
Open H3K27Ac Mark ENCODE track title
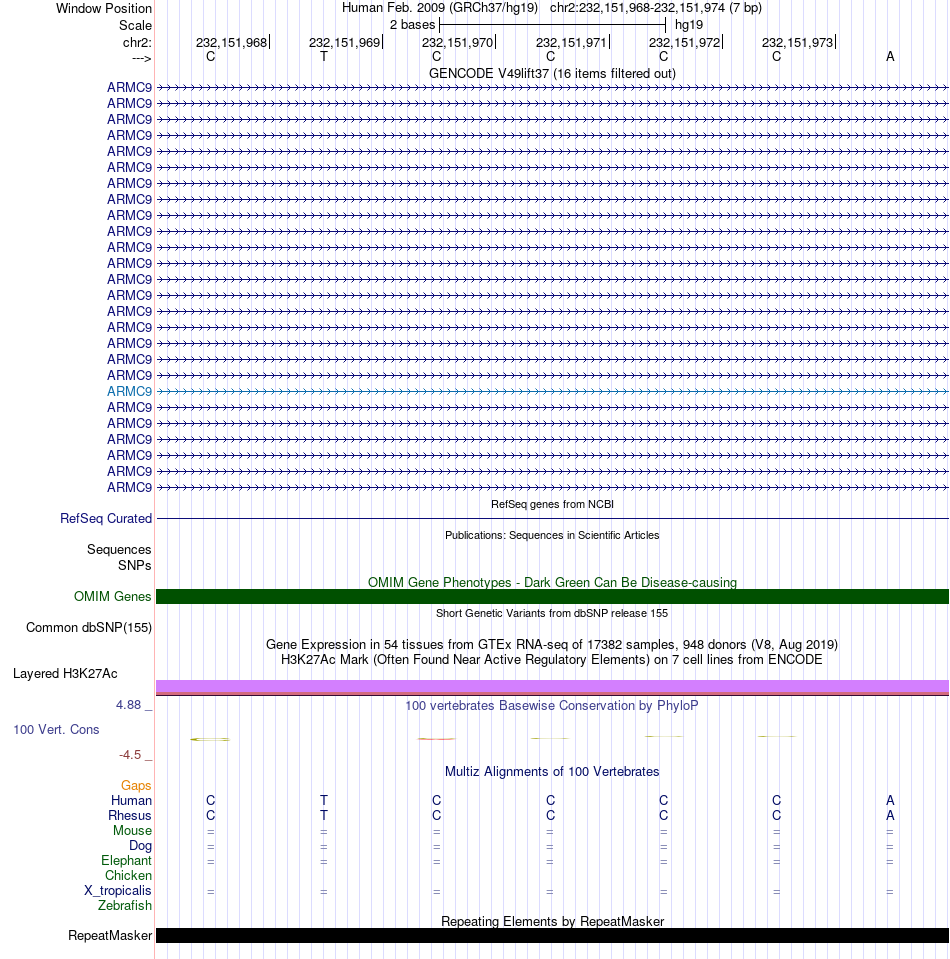coord(552,660)
